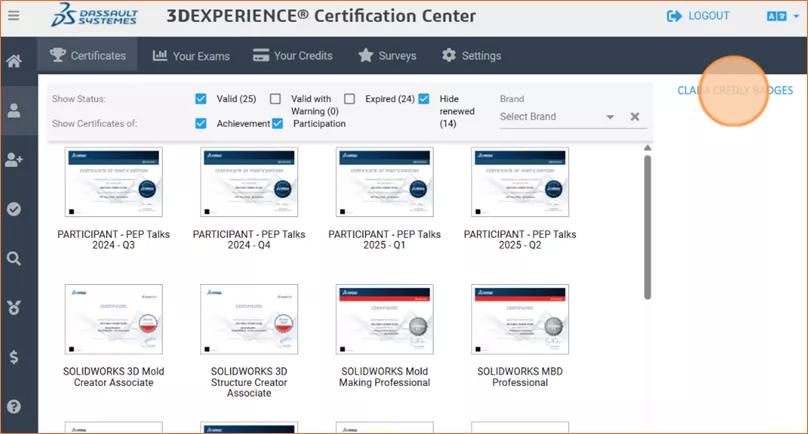Viewport: 808px width, 434px height.
Task: Switch to the Surveys tab
Action: tap(388, 56)
